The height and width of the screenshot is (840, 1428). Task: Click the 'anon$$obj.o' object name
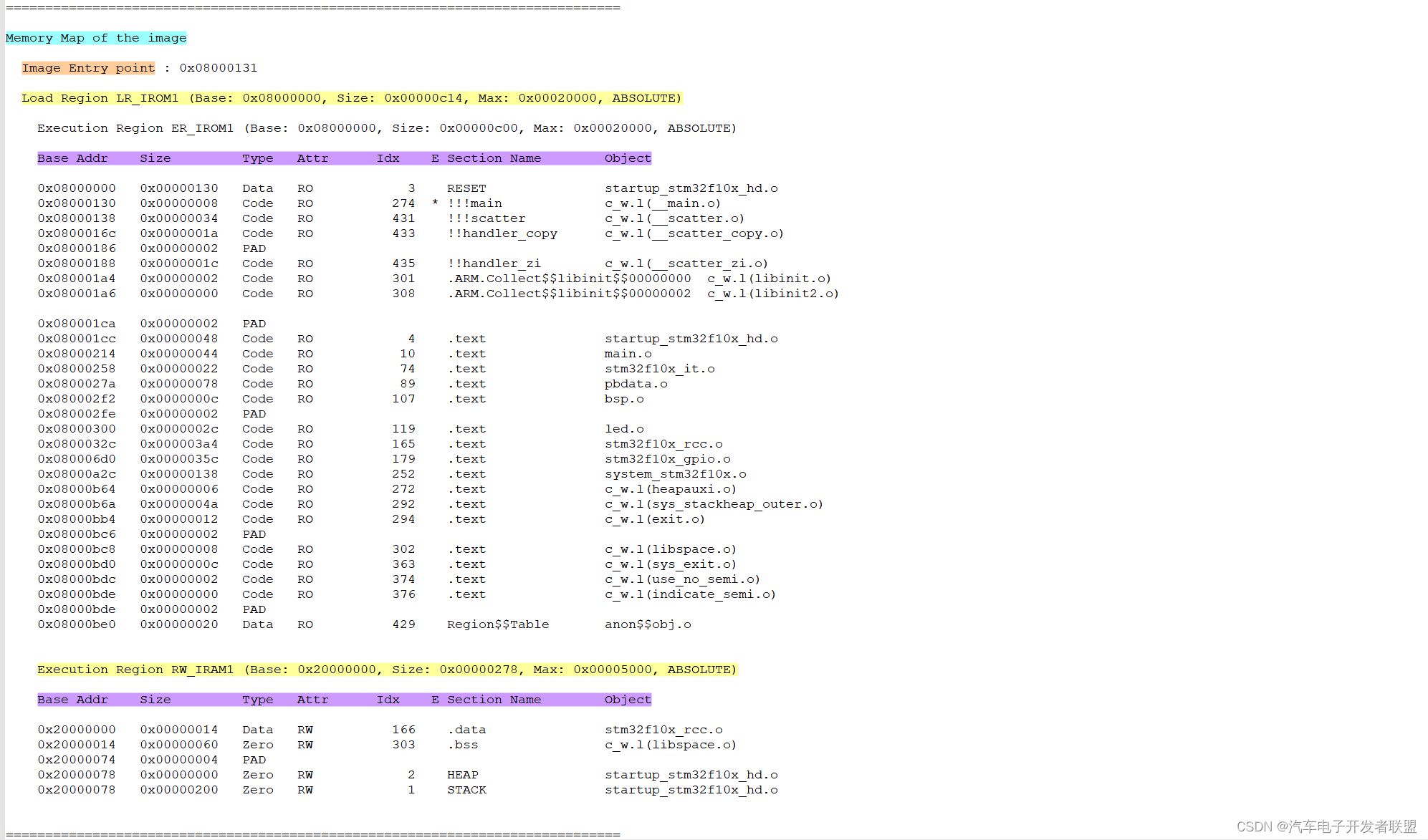[647, 624]
